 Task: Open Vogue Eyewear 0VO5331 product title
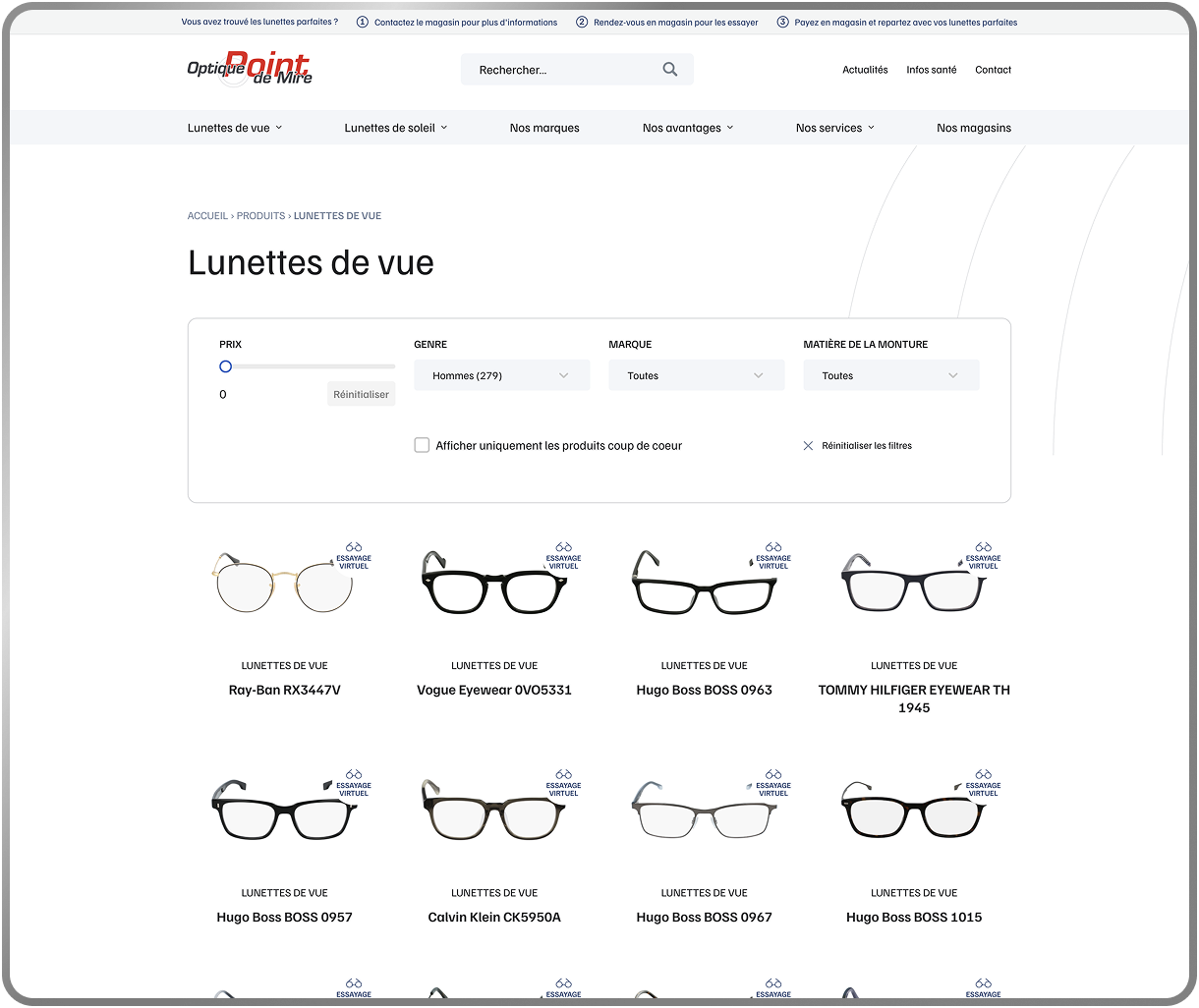[x=494, y=690]
